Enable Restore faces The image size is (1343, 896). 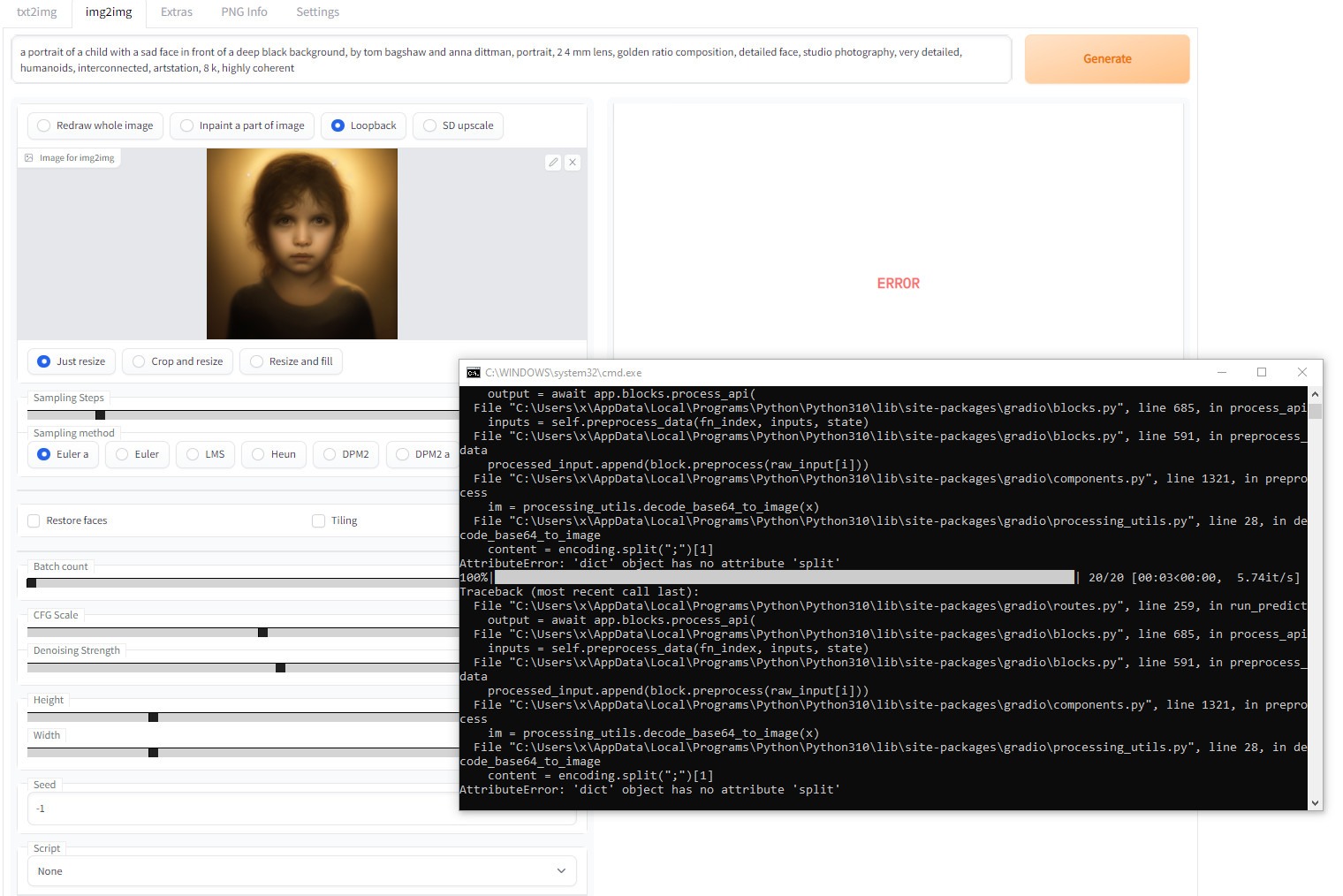point(33,520)
